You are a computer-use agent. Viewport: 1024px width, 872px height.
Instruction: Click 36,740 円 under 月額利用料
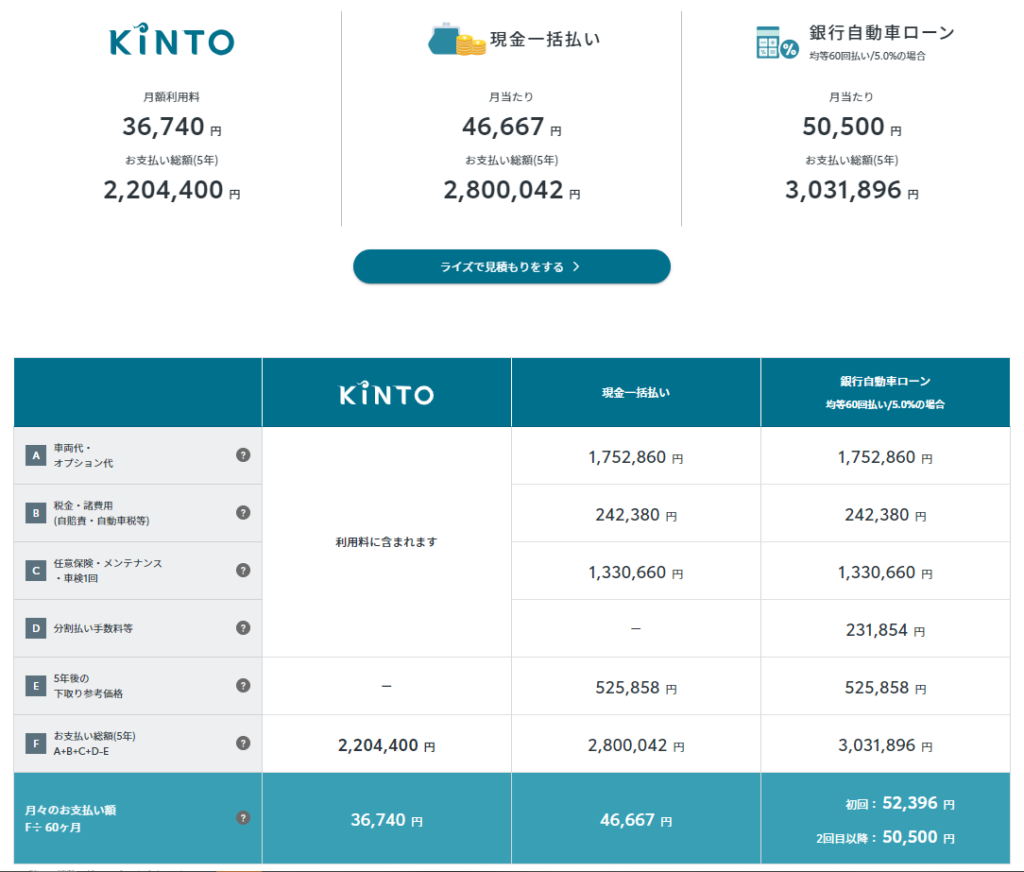tap(172, 127)
